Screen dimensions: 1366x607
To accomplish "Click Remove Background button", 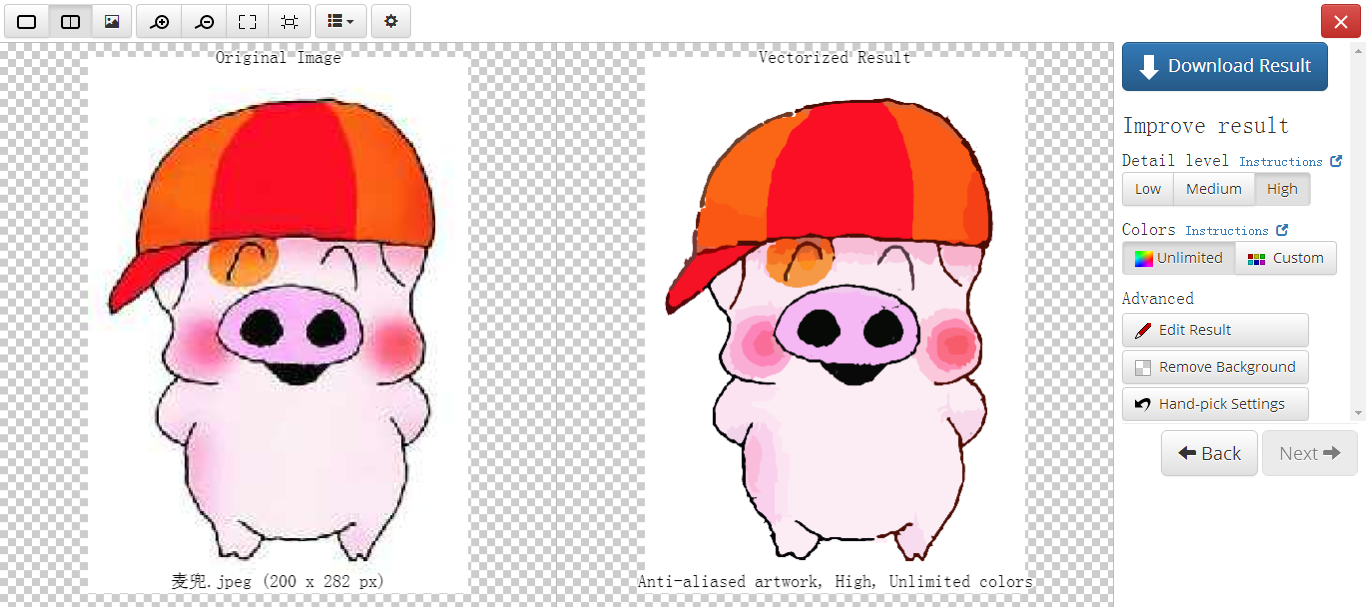I will pos(1214,367).
